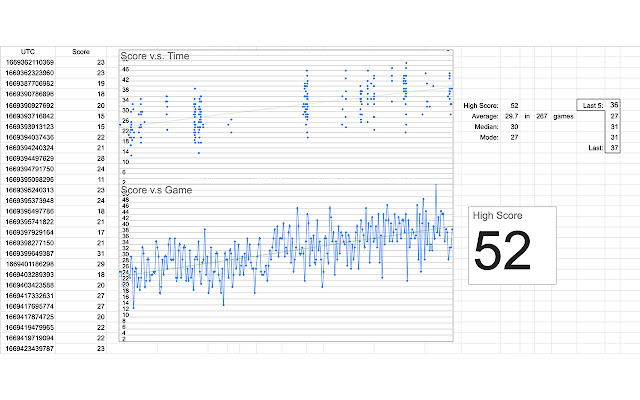Viewport: 640px width, 400px height.
Task: Click the 'in' text cell after 29.7
Action: point(527,116)
